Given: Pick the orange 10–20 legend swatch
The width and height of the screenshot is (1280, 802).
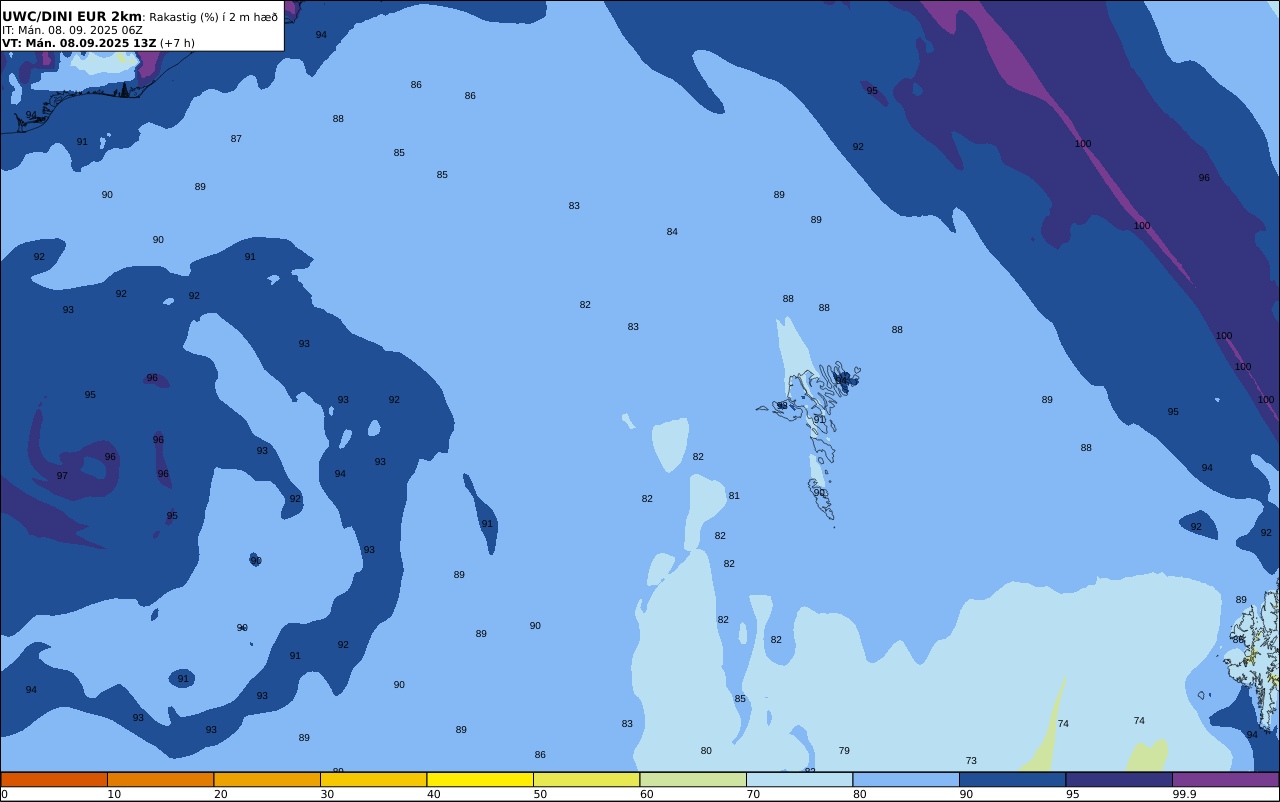Looking at the screenshot, I should 160,779.
